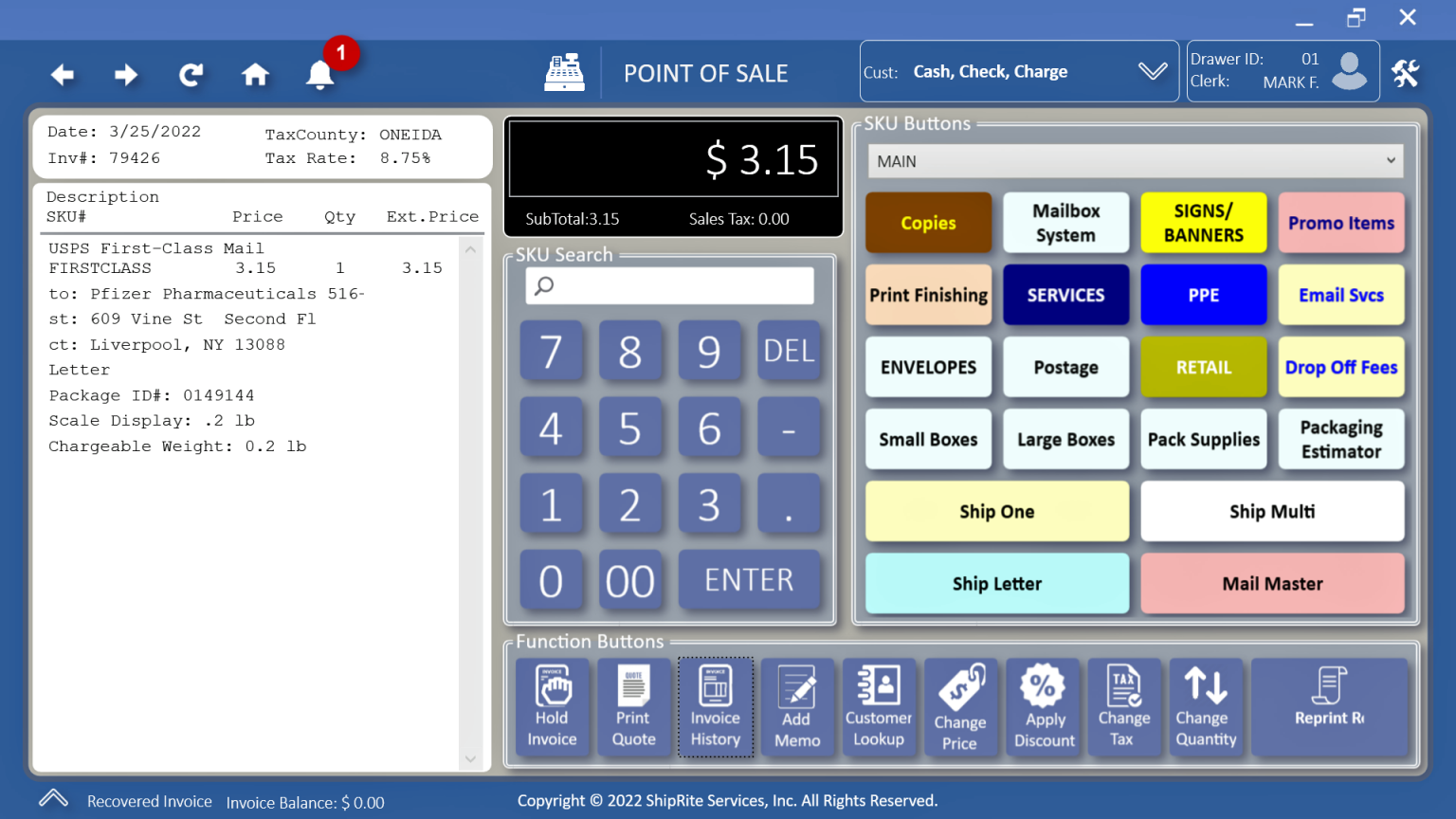Open Invoice History
This screenshot has width=1456, height=819.
[x=716, y=707]
